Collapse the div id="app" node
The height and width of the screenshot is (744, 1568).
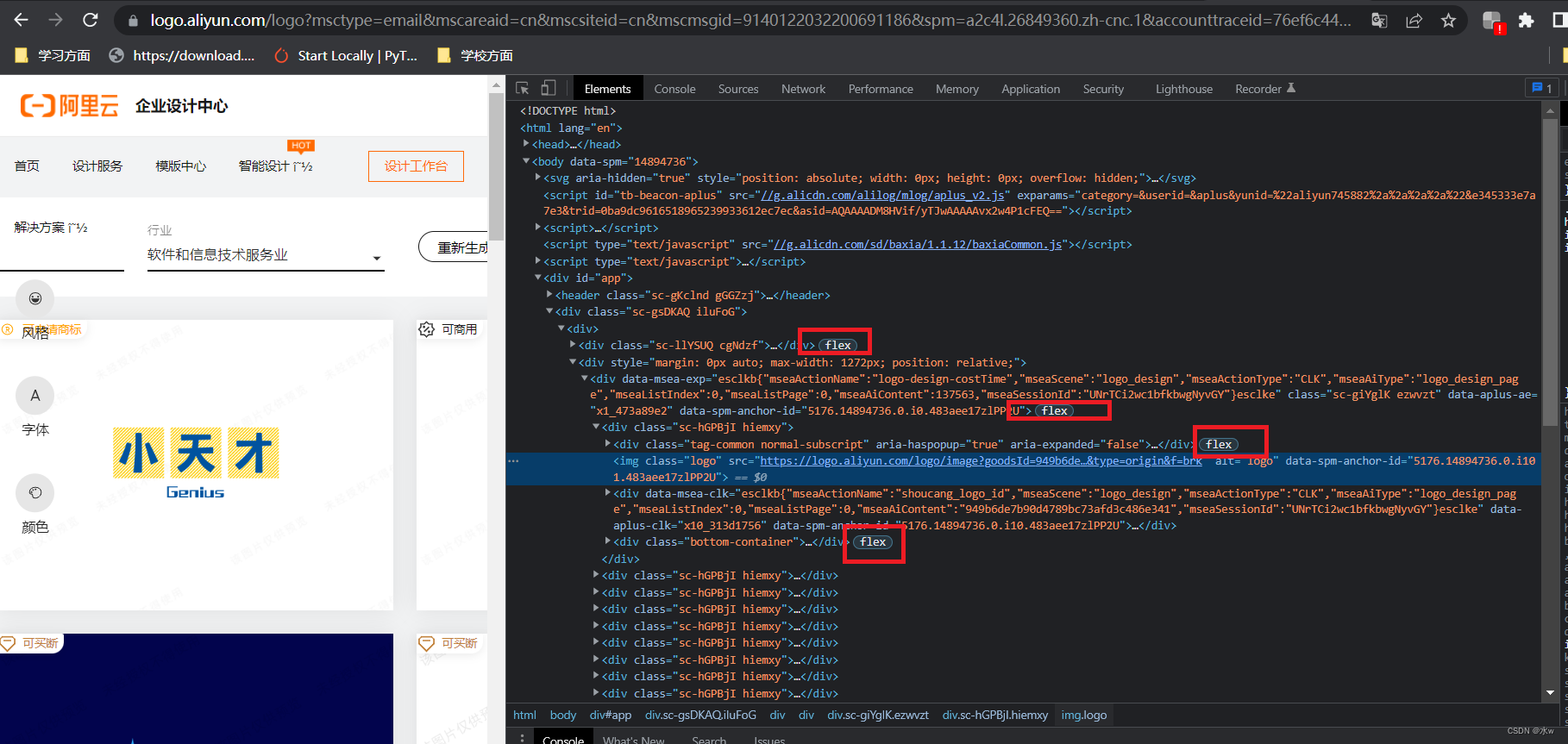pyautogui.click(x=537, y=278)
